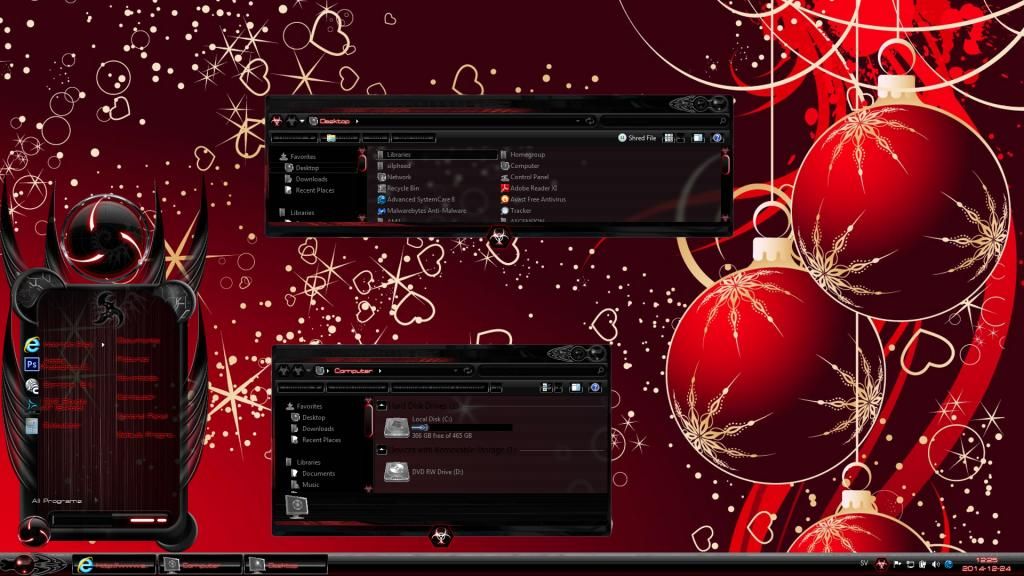Image resolution: width=1024 pixels, height=576 pixels.
Task: Open Help in Computer window
Action: coord(595,387)
